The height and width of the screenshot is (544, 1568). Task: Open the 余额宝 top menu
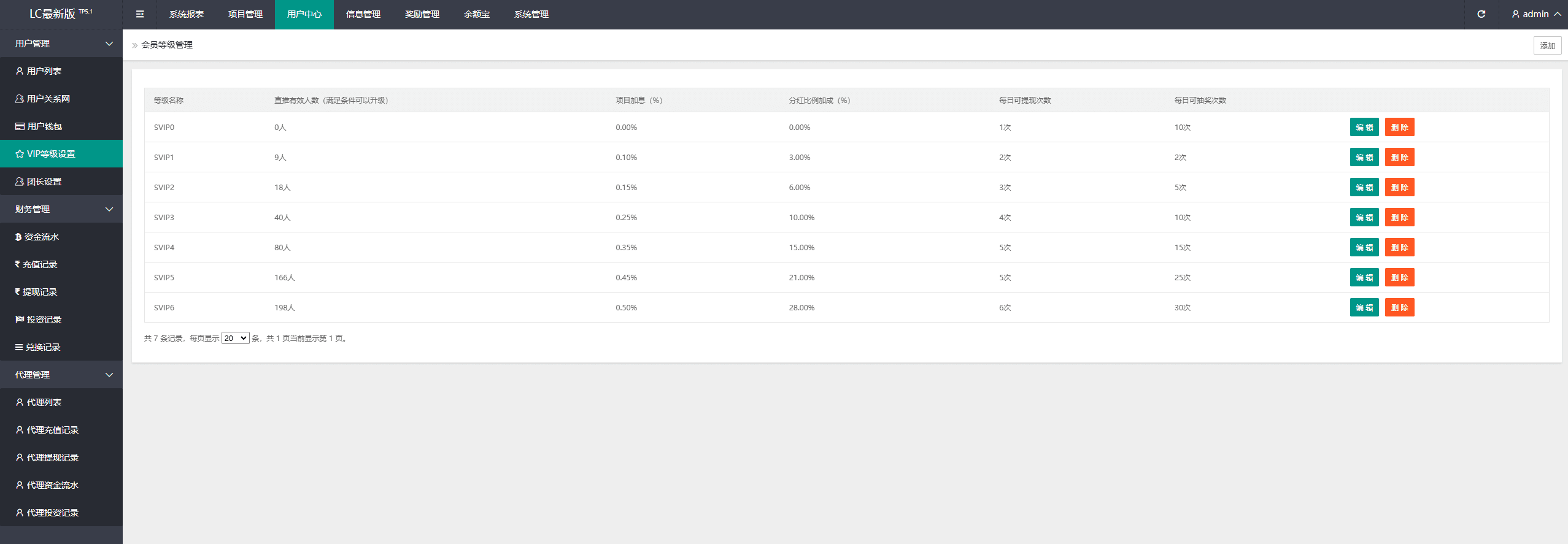pos(477,14)
